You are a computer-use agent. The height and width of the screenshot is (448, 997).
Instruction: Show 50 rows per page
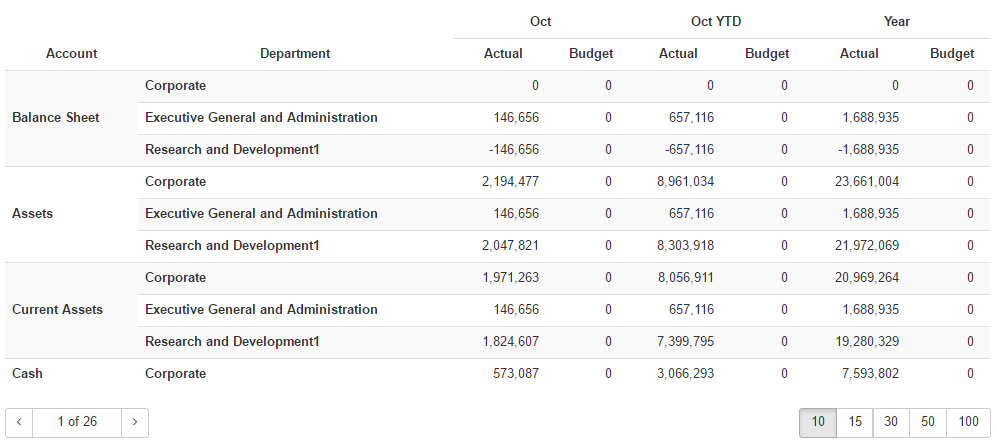[x=928, y=422]
